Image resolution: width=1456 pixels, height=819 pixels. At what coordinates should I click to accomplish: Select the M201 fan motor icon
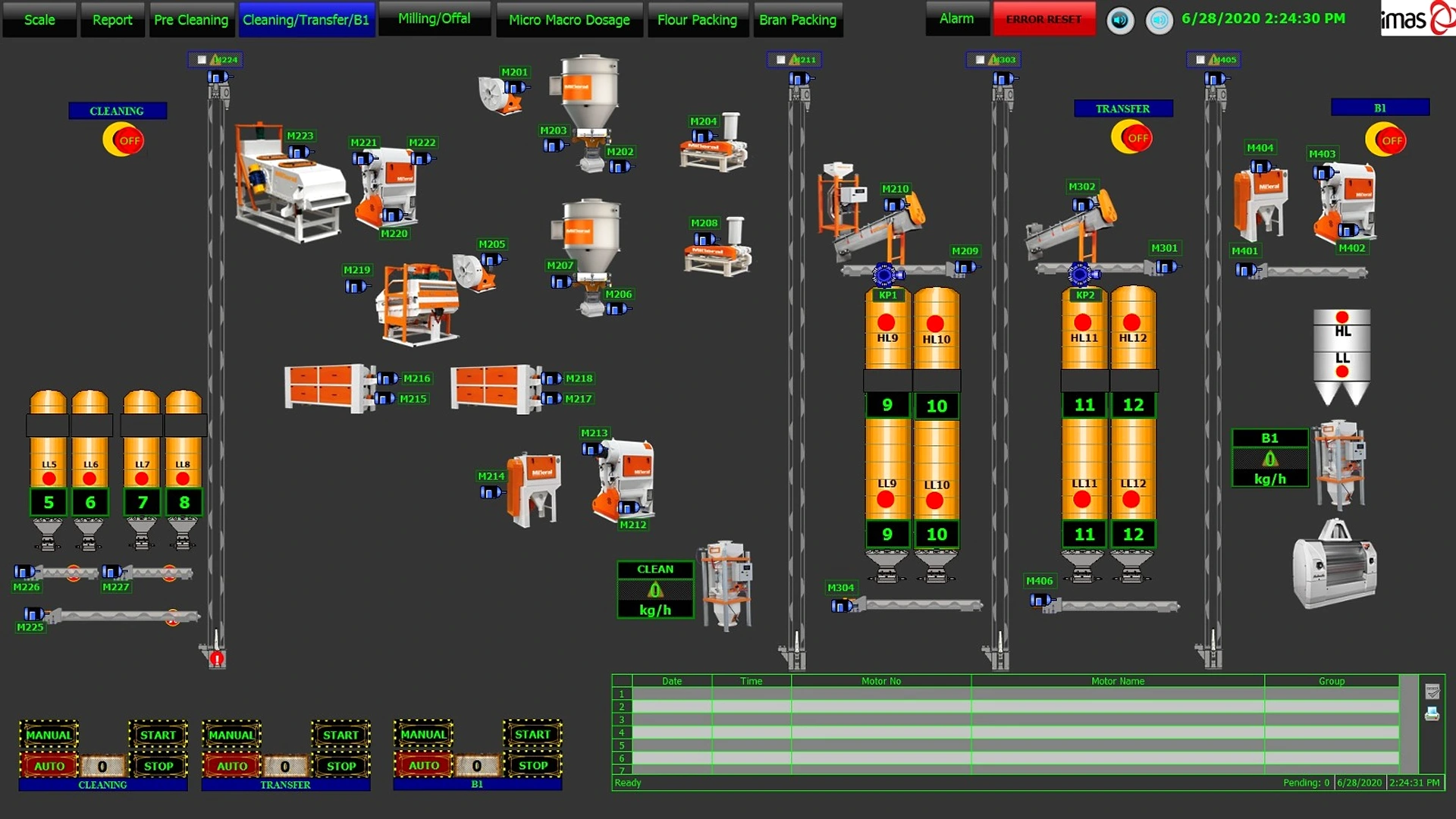(x=516, y=87)
